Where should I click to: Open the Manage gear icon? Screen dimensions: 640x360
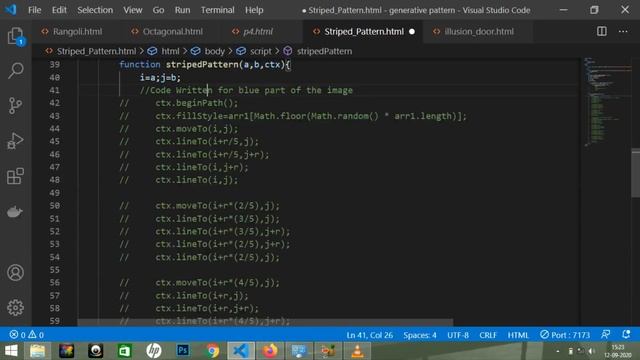click(16, 308)
